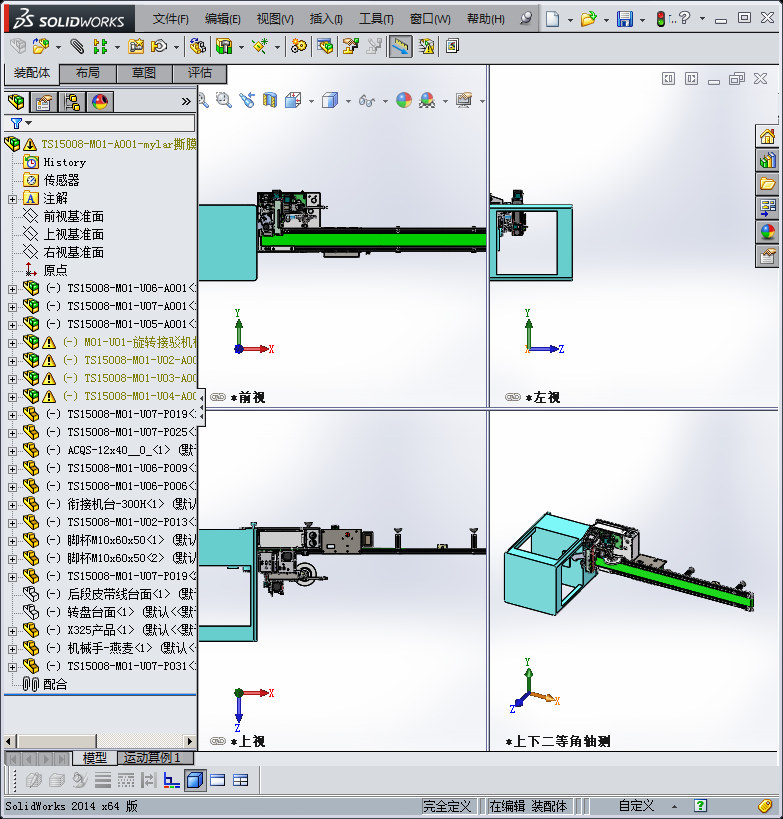783x819 pixels.
Task: Toggle the link icon beside 上视
Action: (218, 741)
